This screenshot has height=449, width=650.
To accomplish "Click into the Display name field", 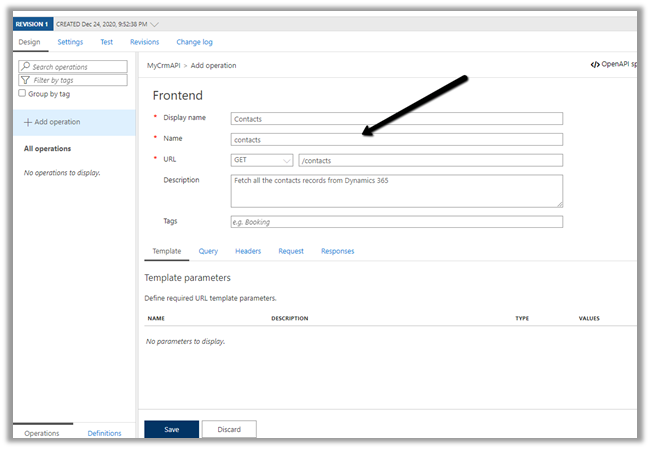I will coord(396,118).
